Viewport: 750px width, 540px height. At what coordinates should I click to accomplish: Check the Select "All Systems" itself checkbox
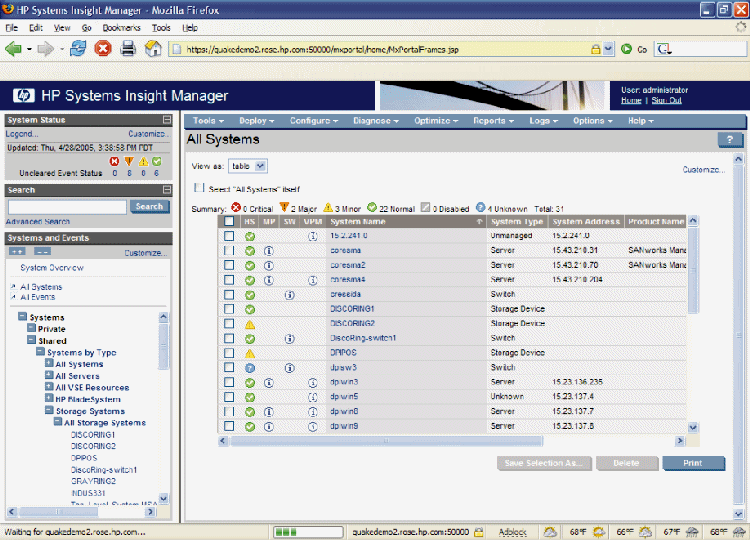[200, 187]
